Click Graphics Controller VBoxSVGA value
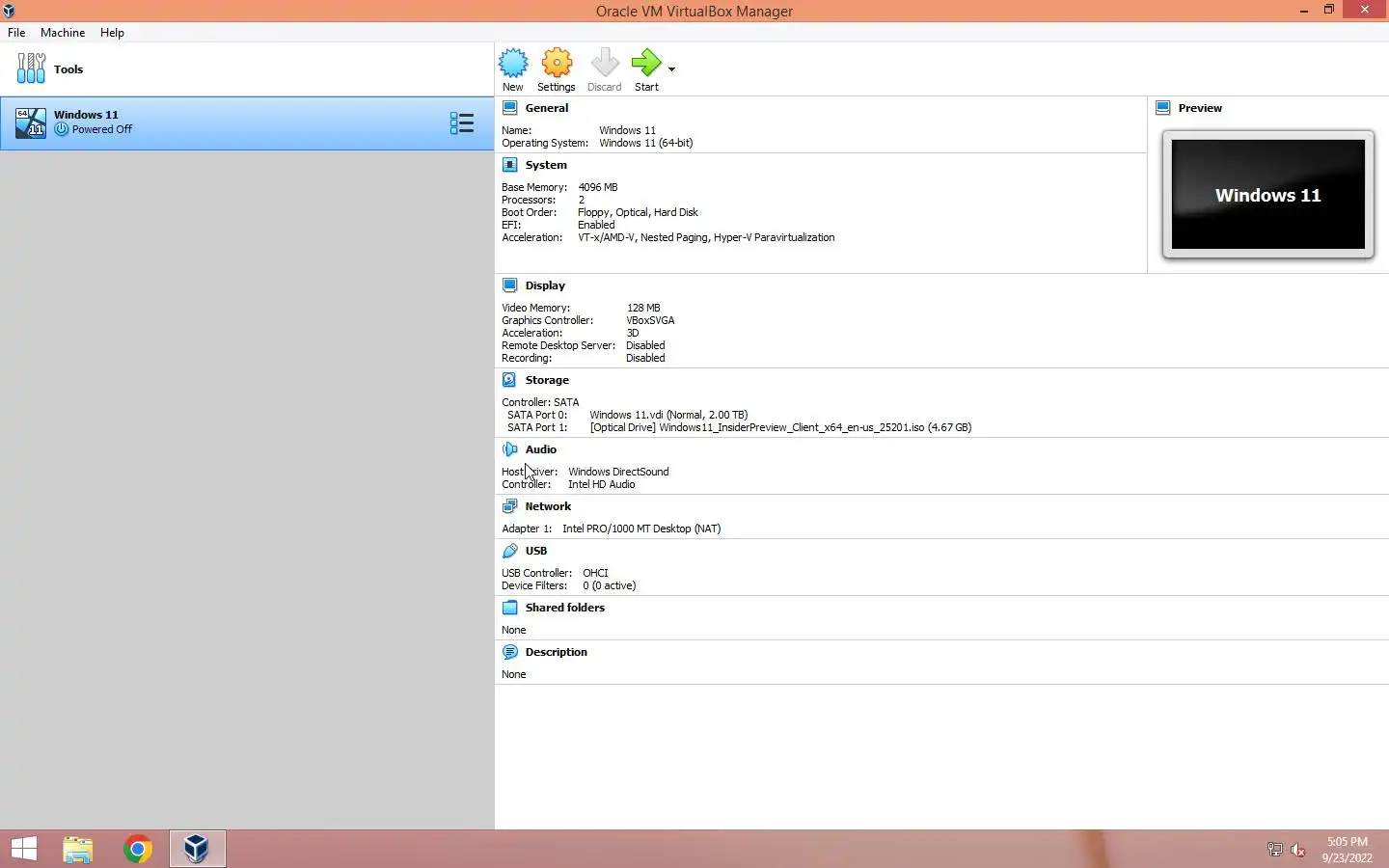The height and width of the screenshot is (868, 1389). [x=650, y=320]
